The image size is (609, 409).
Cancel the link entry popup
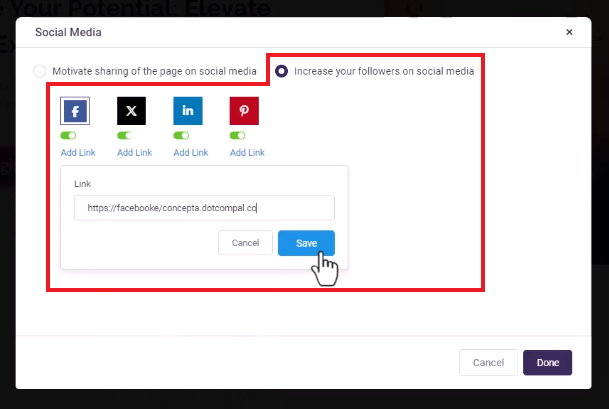coord(245,243)
